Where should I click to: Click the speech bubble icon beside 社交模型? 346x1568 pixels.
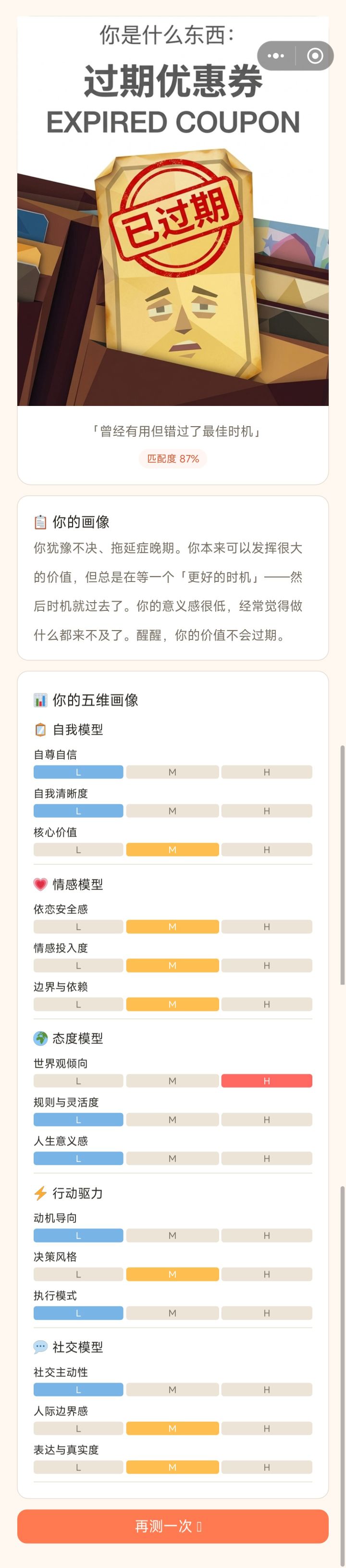[40, 1347]
